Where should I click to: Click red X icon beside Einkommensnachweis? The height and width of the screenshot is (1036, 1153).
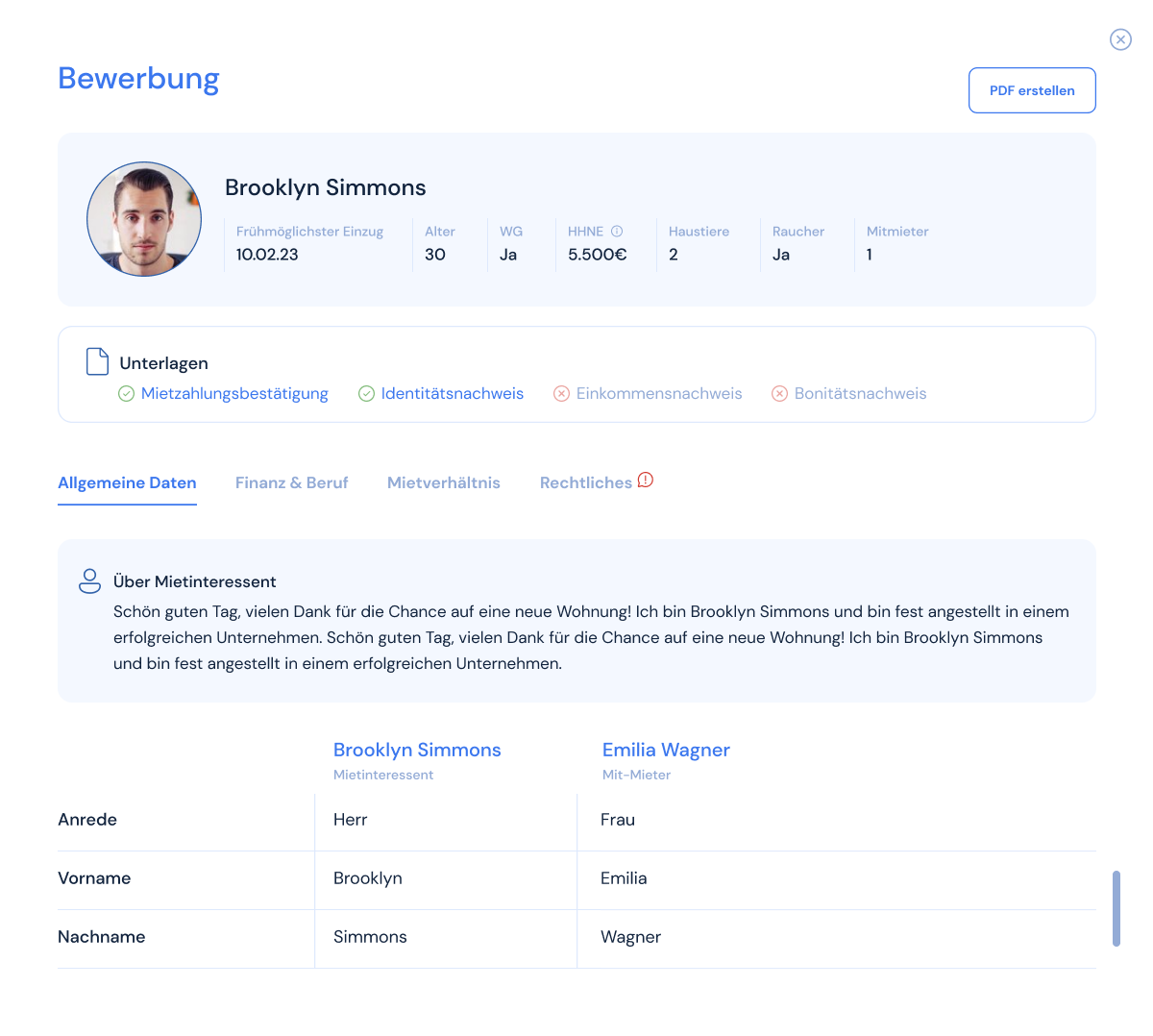pos(561,394)
